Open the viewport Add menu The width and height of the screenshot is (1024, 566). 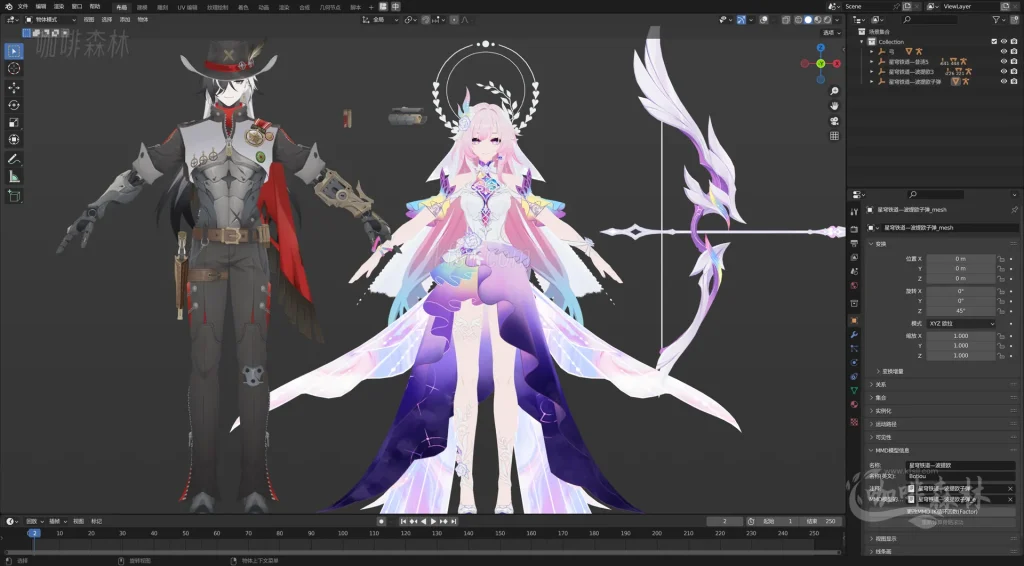pos(125,20)
